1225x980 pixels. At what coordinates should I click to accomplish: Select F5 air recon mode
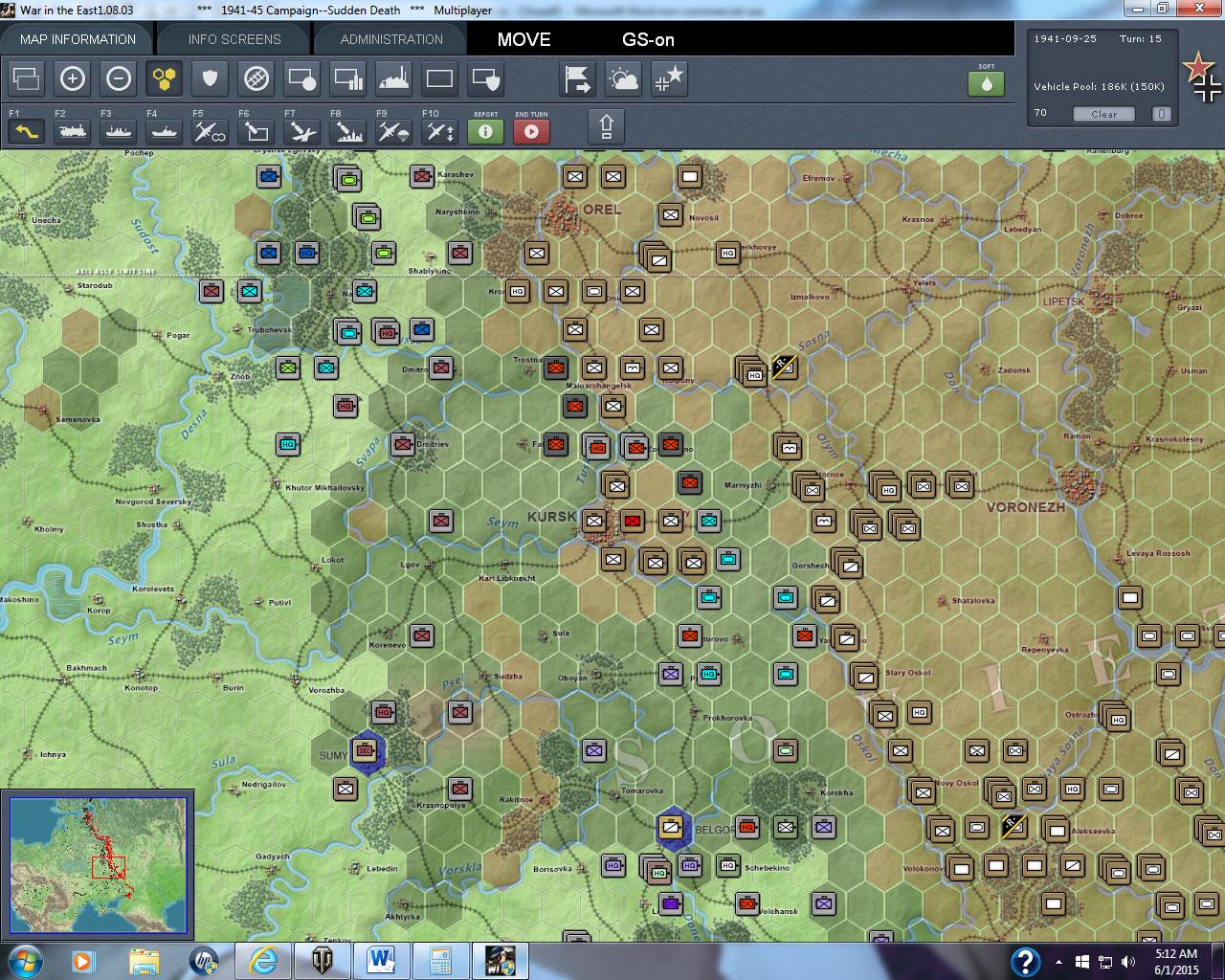pos(211,131)
